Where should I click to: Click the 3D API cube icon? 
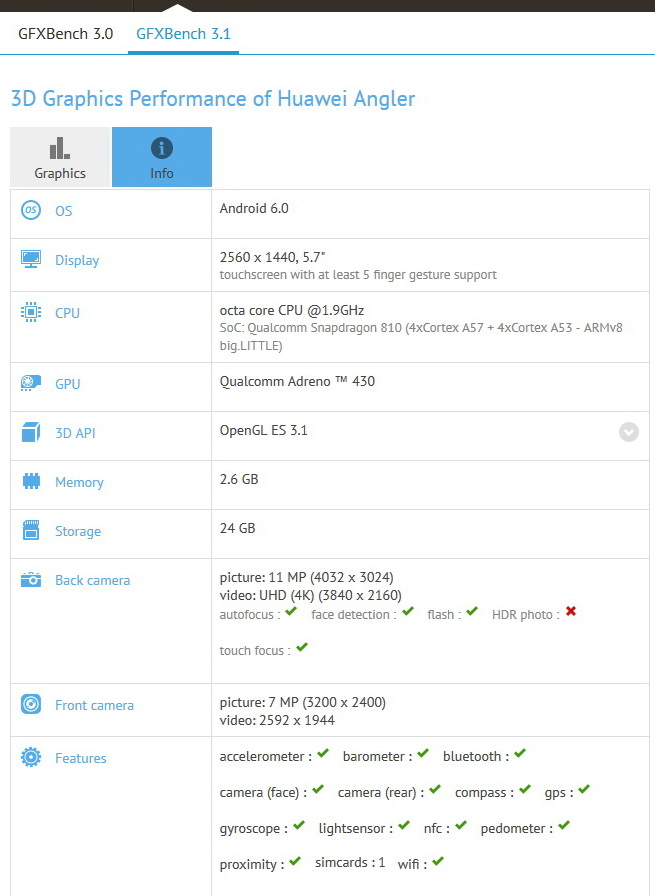pos(31,432)
